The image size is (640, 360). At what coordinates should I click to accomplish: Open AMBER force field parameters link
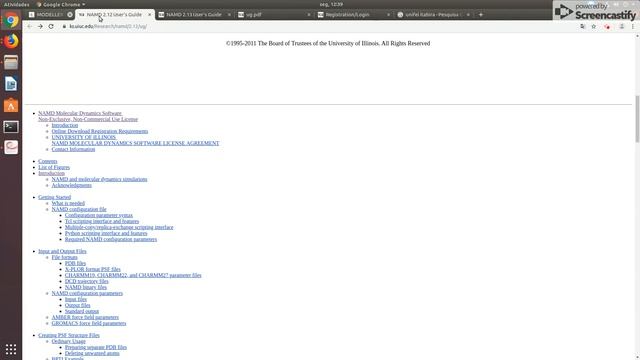pyautogui.click(x=85, y=317)
